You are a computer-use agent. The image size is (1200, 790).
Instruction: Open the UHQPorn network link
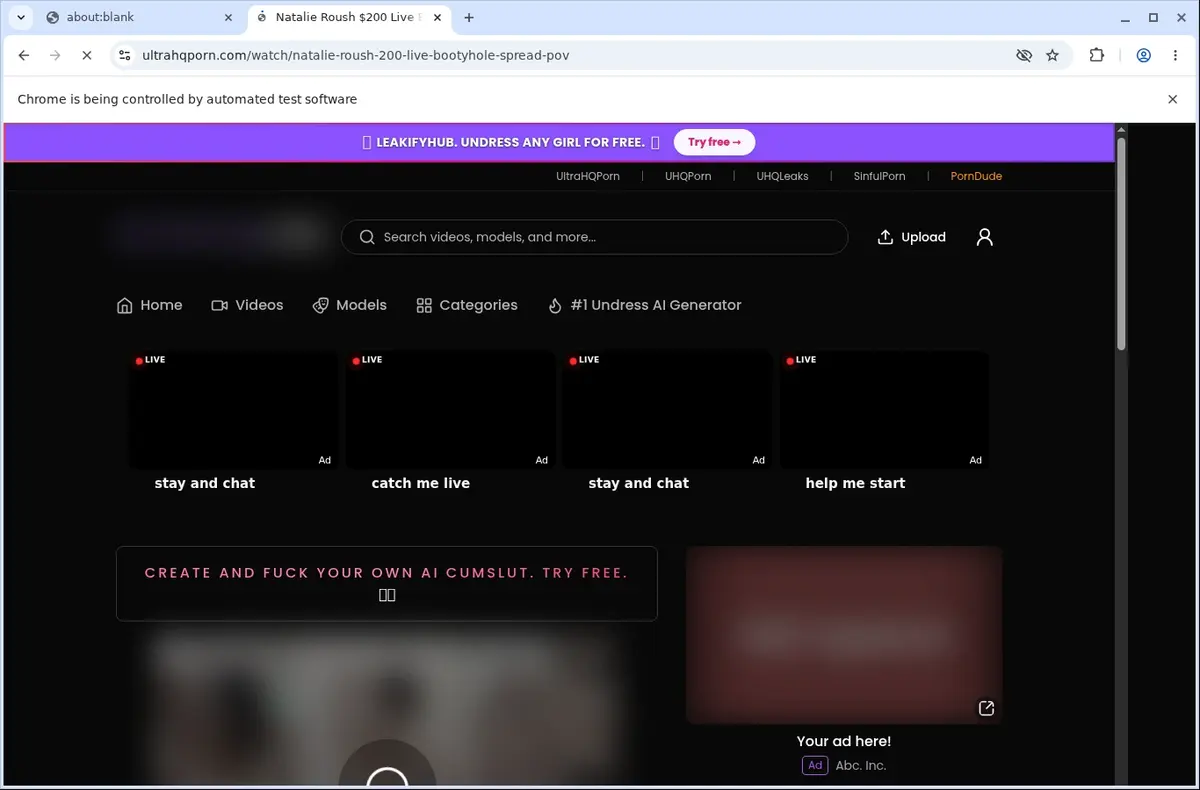(688, 176)
